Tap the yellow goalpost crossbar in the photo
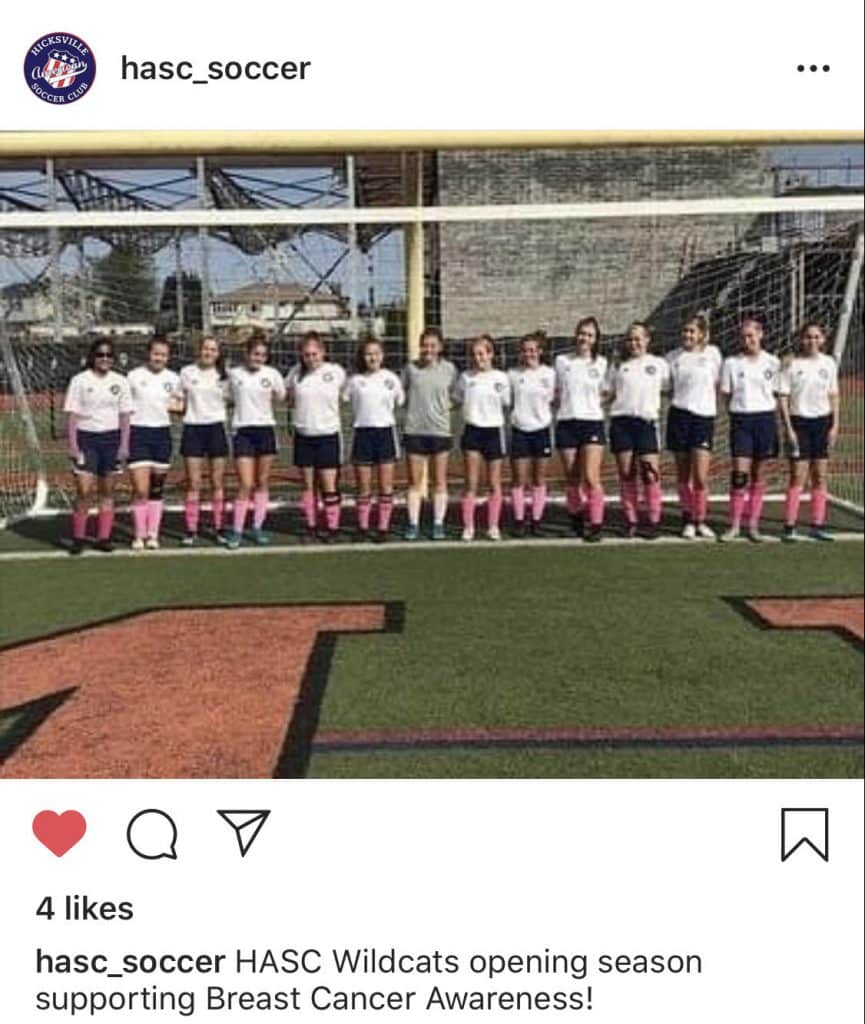 (x=432, y=141)
